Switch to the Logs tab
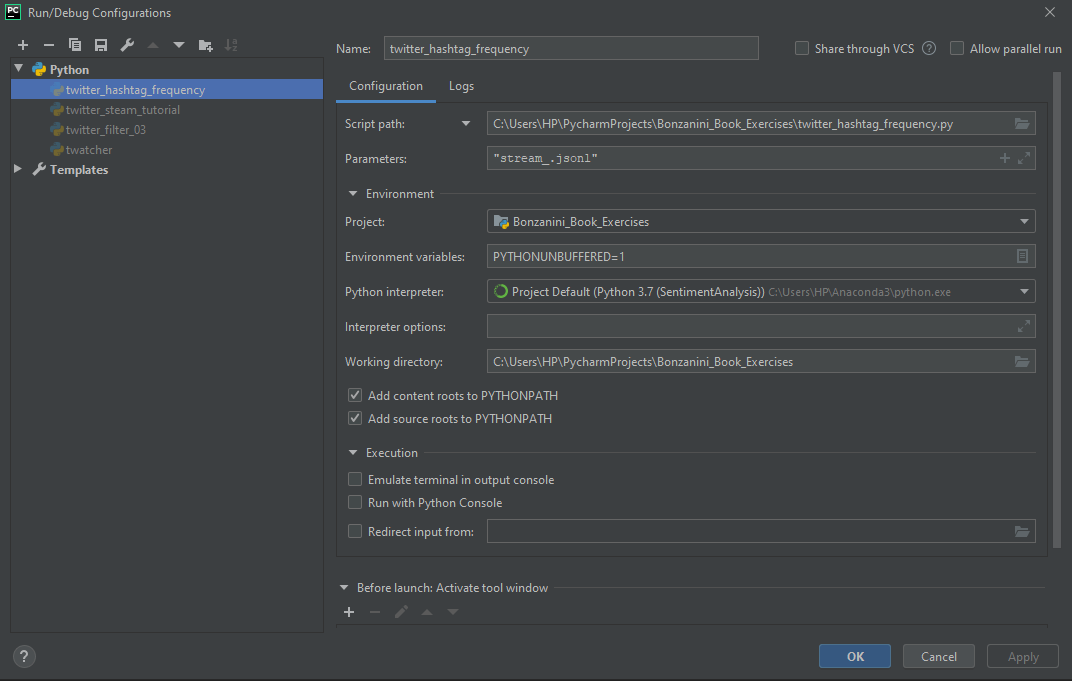The height and width of the screenshot is (681, 1072). coord(461,86)
